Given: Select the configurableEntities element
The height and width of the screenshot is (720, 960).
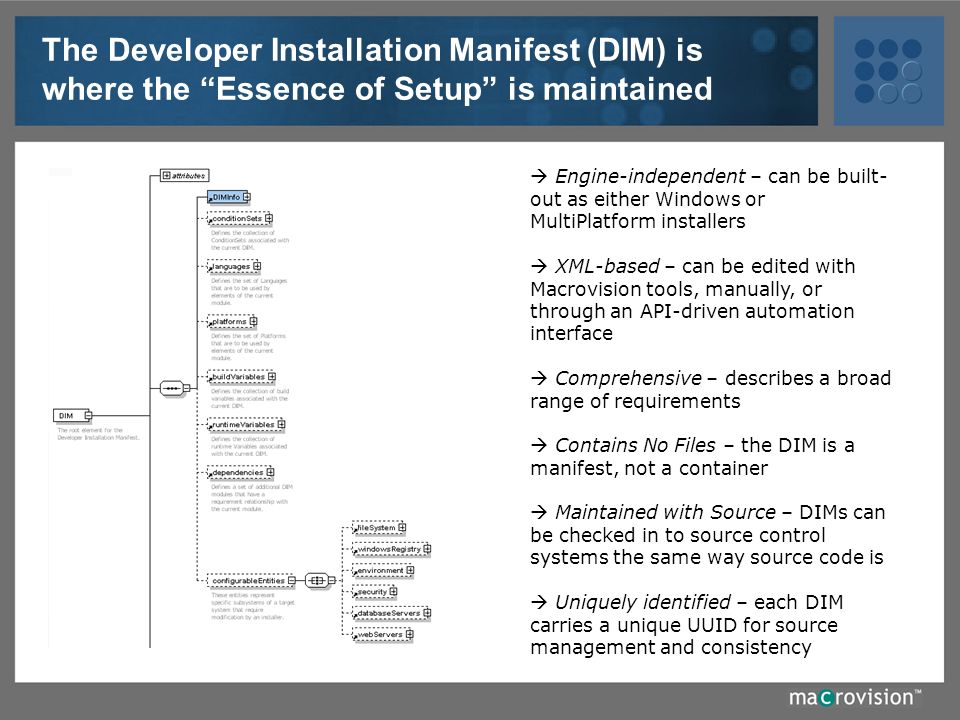Looking at the screenshot, I should pyautogui.click(x=249, y=580).
